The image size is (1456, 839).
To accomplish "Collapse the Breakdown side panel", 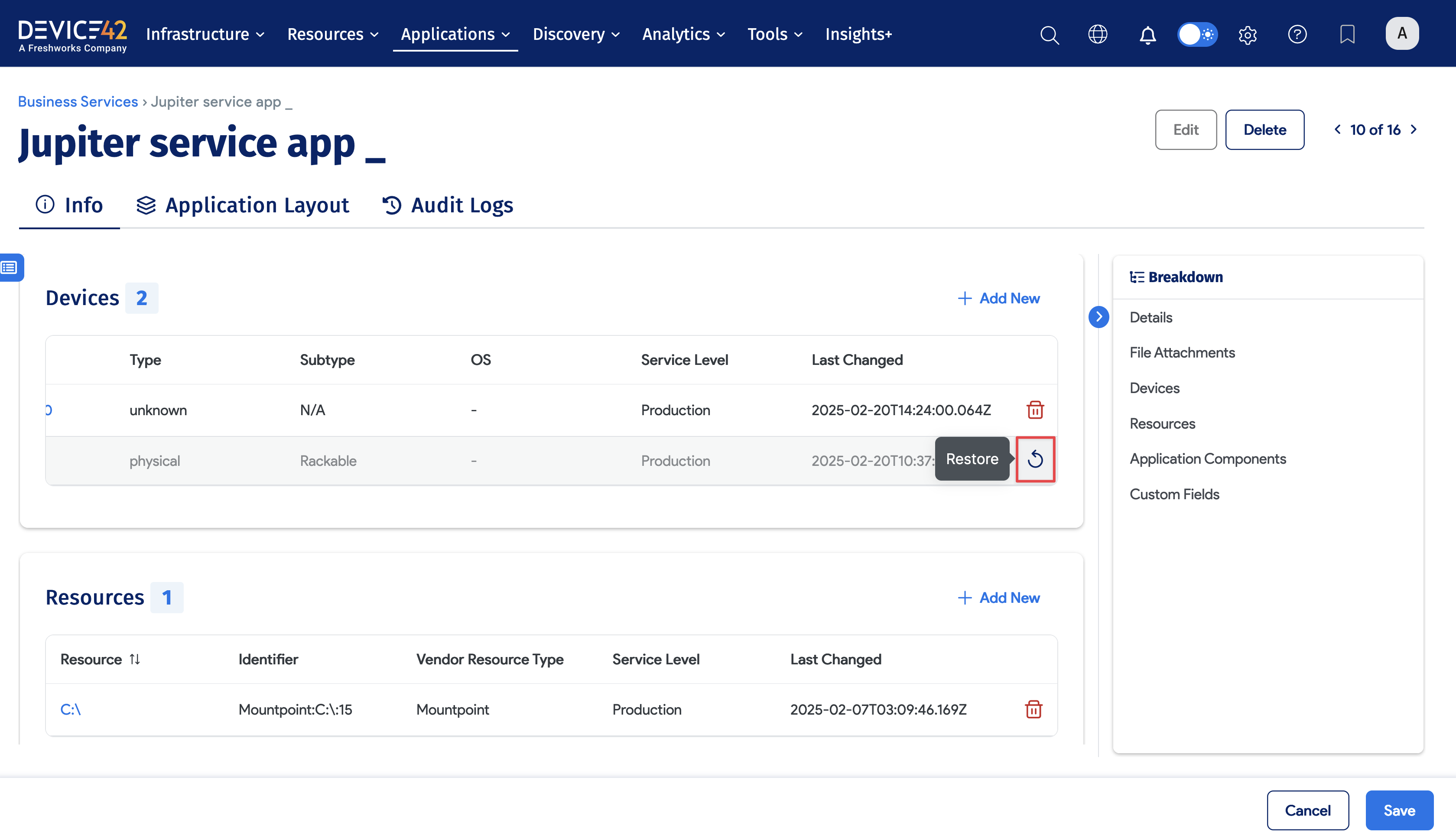I will [x=1099, y=317].
